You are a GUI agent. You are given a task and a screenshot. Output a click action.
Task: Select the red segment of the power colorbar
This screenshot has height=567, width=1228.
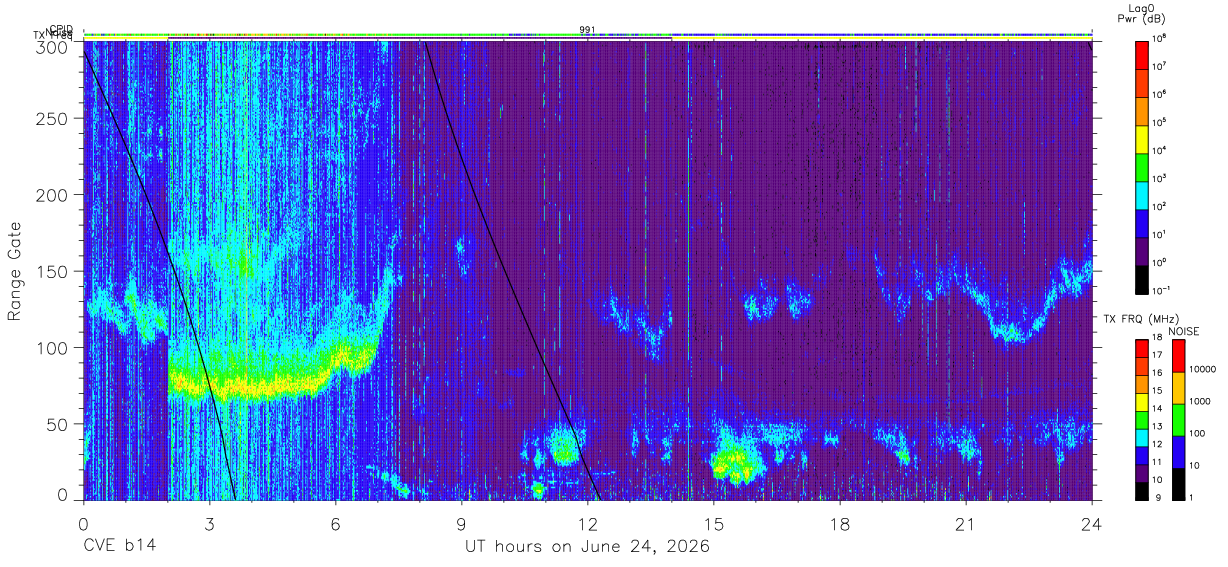(1143, 54)
